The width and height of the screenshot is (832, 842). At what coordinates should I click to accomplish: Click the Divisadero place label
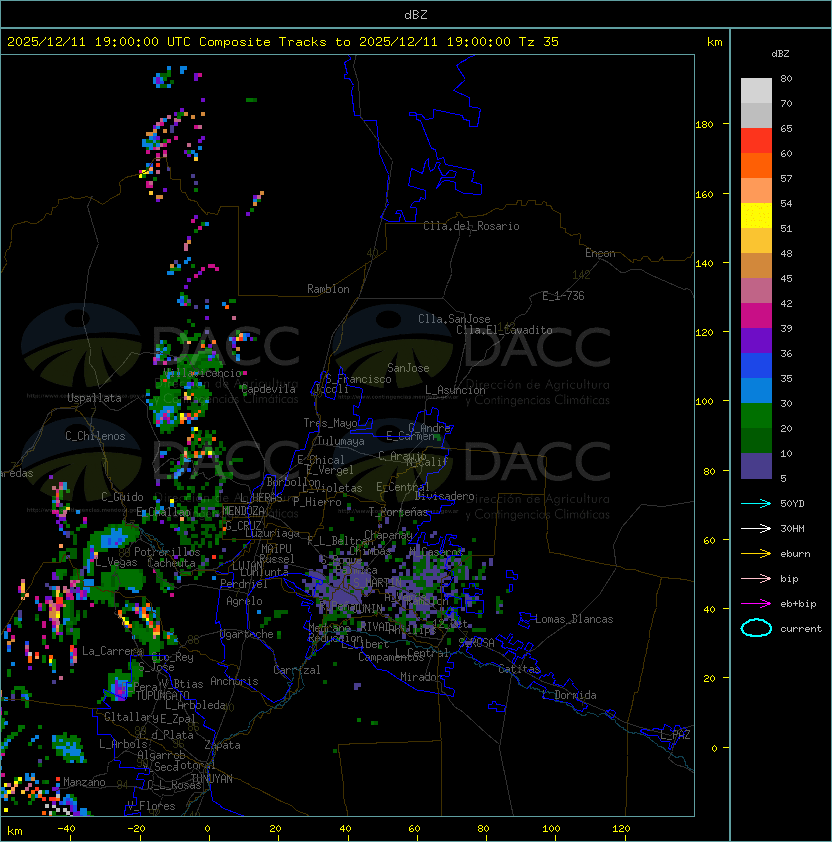point(444,496)
